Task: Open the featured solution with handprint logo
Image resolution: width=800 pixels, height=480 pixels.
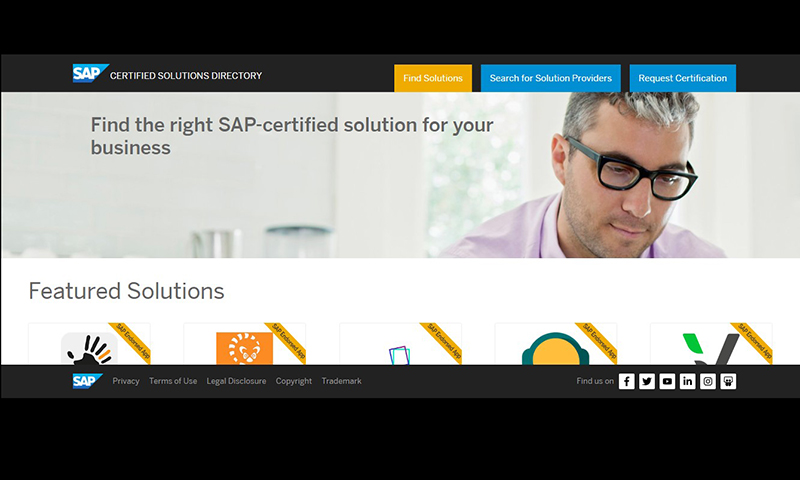Action: click(89, 344)
